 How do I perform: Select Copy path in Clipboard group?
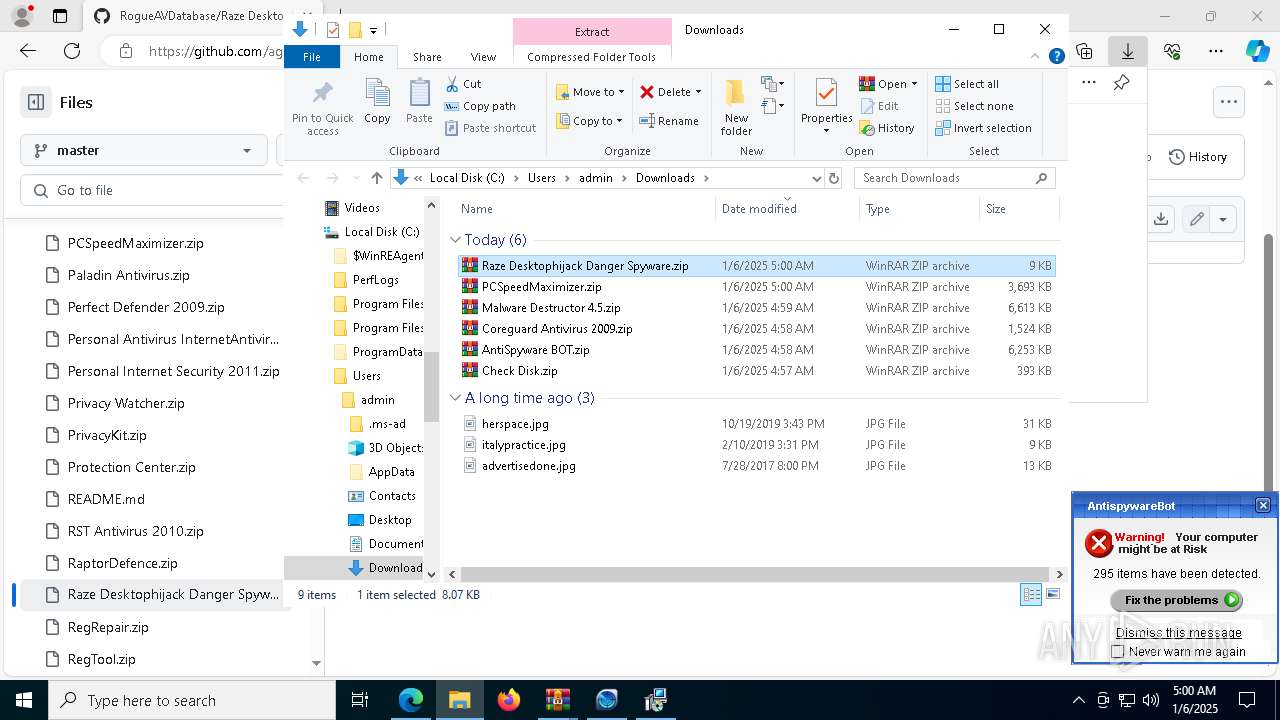[x=480, y=106]
